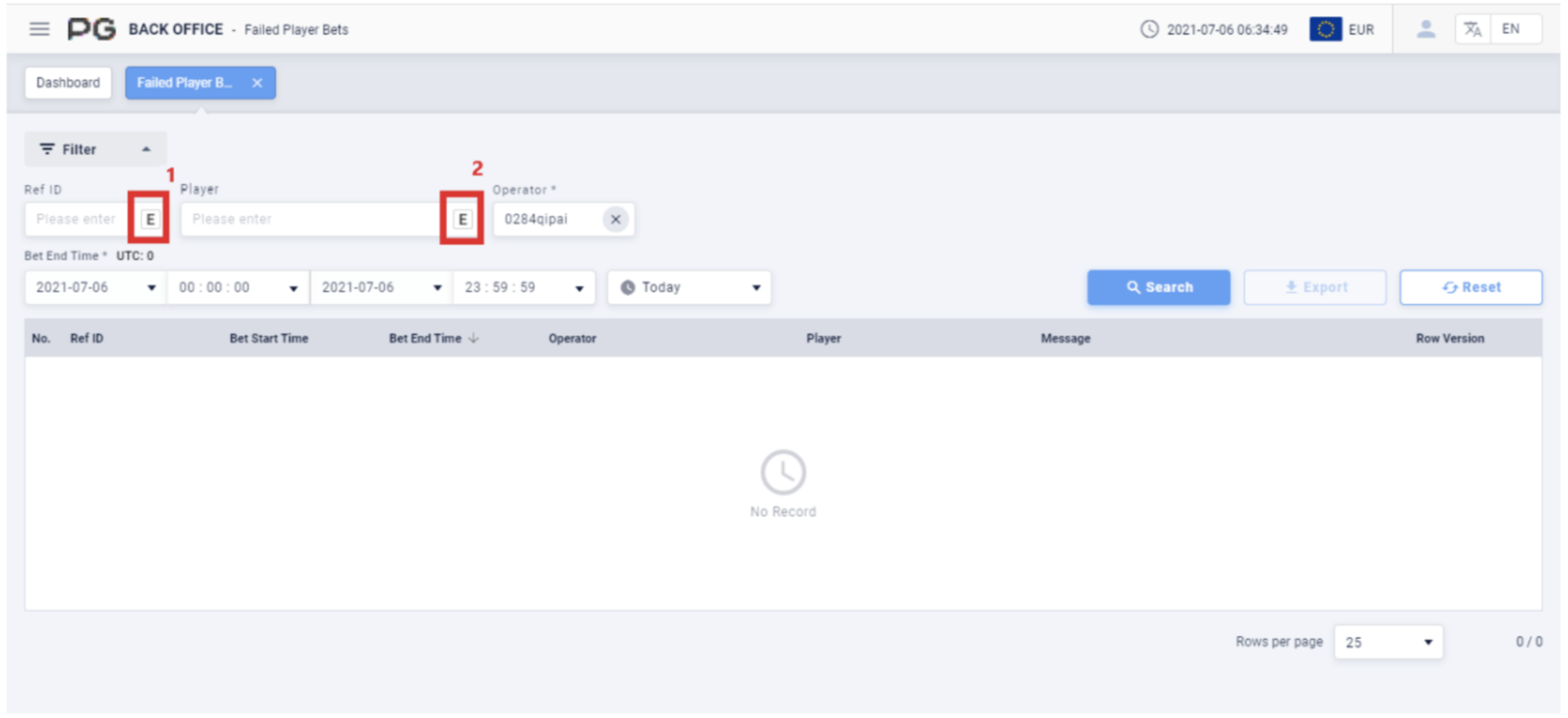
Task: Click the Player input field
Action: point(310,219)
